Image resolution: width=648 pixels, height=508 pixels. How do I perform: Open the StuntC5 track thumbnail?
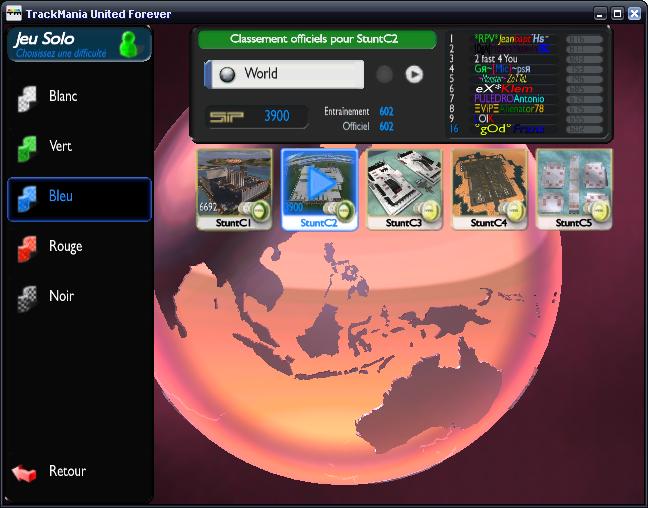point(574,189)
